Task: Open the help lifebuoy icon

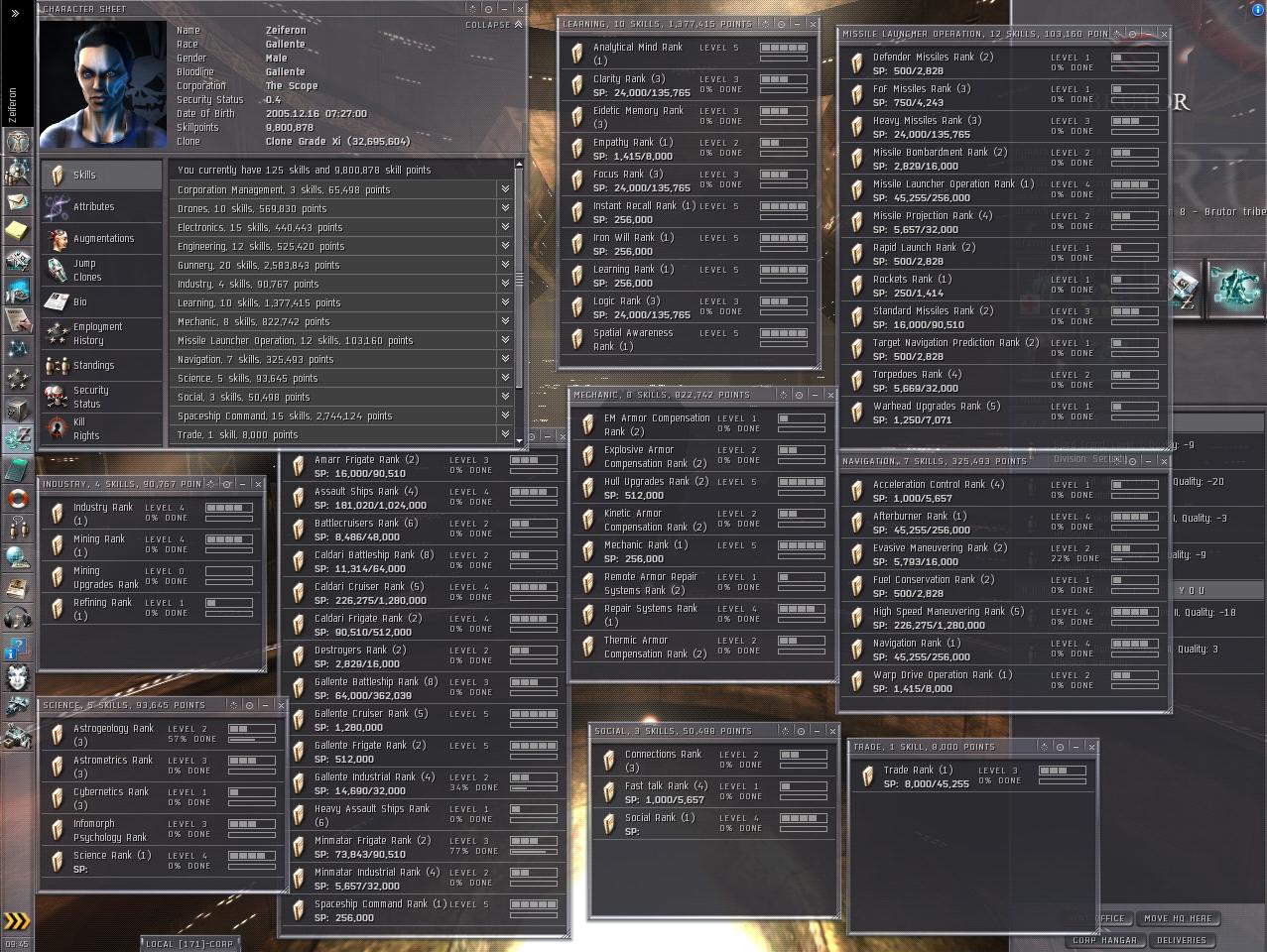Action: tap(17, 499)
